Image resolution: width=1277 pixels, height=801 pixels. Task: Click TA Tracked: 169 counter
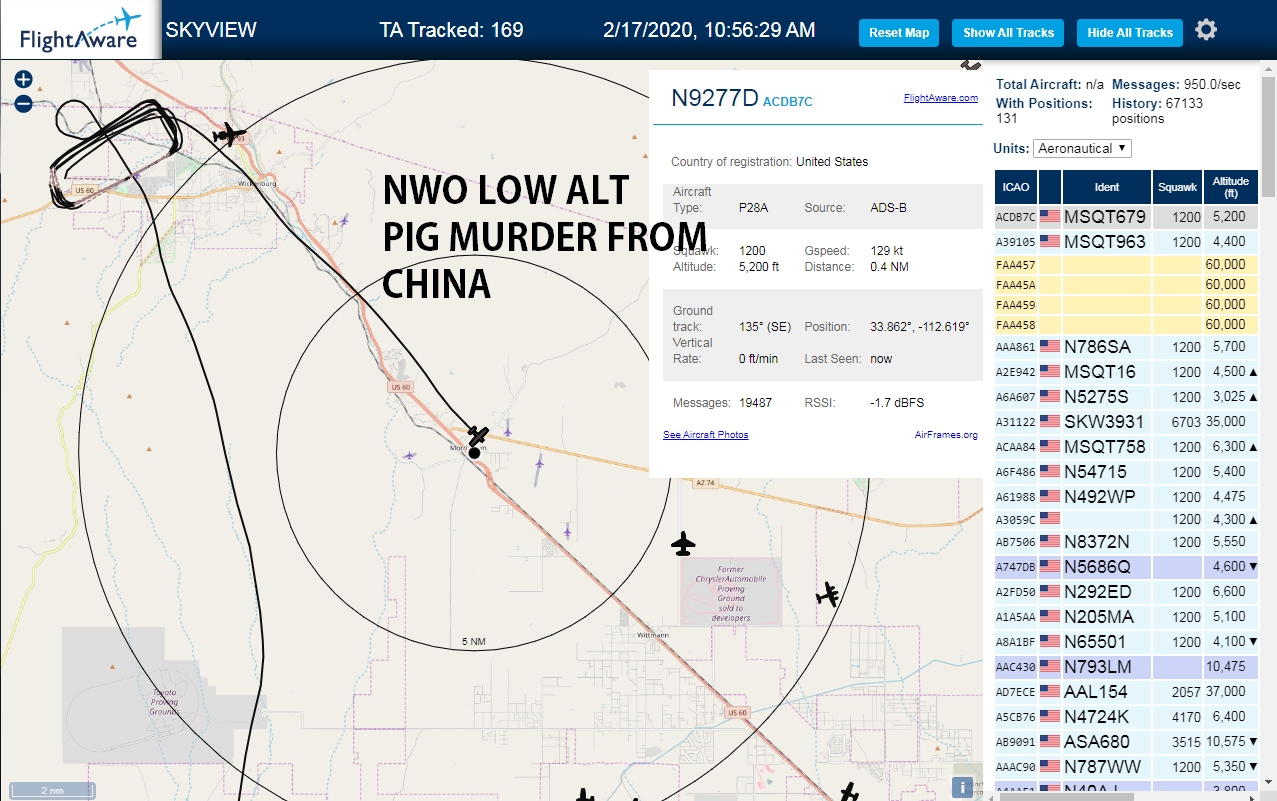pyautogui.click(x=451, y=30)
